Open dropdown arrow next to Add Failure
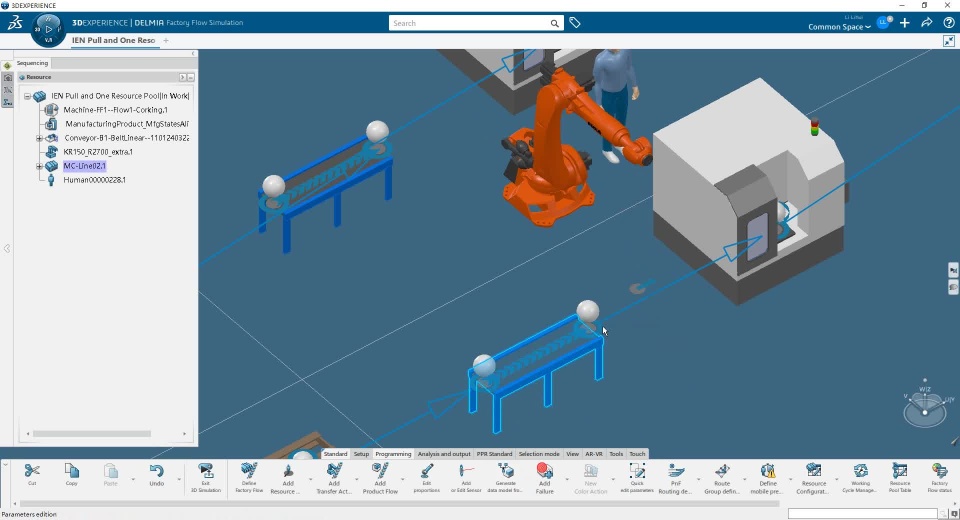960x520 pixels. click(x=566, y=478)
